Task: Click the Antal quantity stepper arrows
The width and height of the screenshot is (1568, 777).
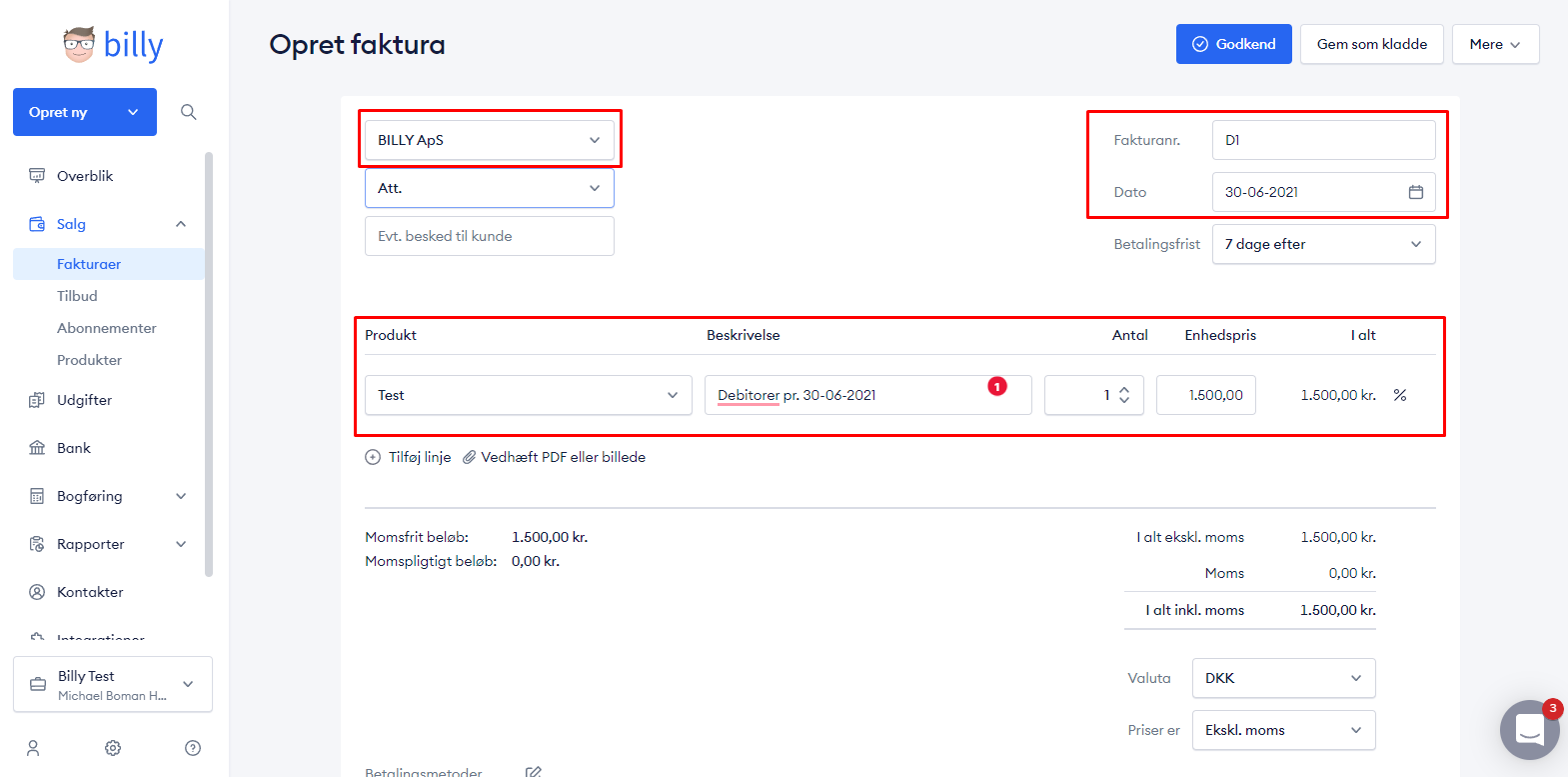Action: click(x=1124, y=395)
